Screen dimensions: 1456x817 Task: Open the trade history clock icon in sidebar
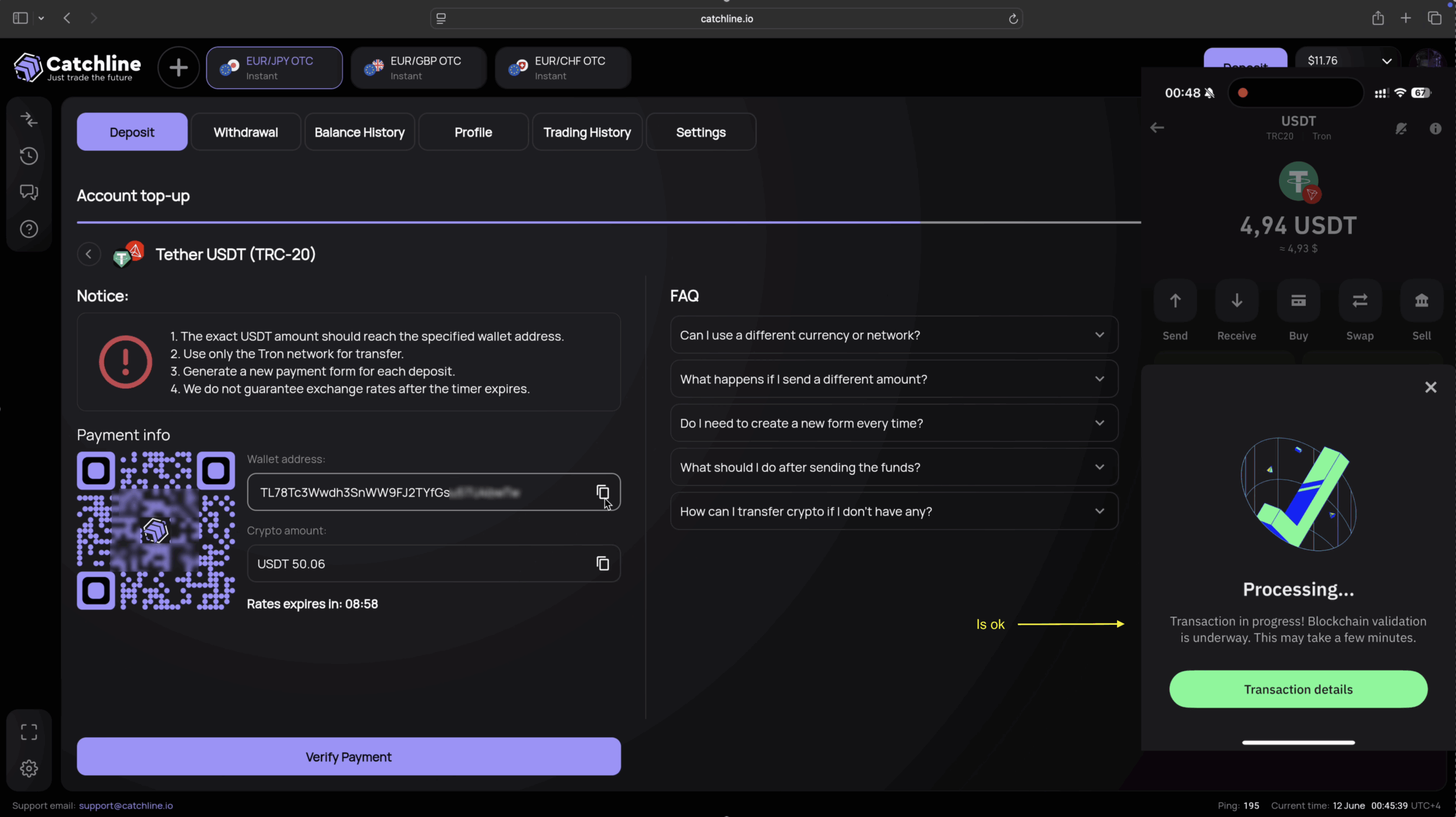(29, 156)
